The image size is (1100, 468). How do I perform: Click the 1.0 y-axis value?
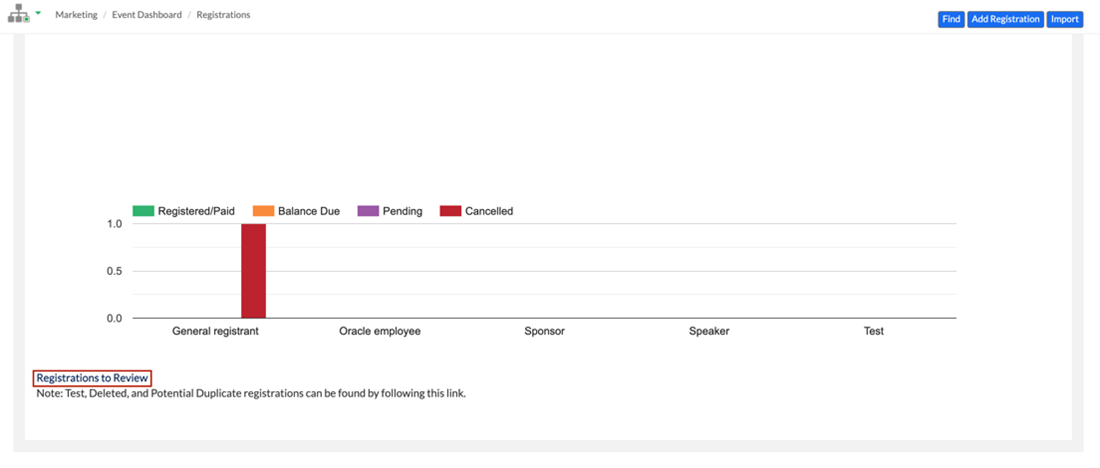pos(113,224)
